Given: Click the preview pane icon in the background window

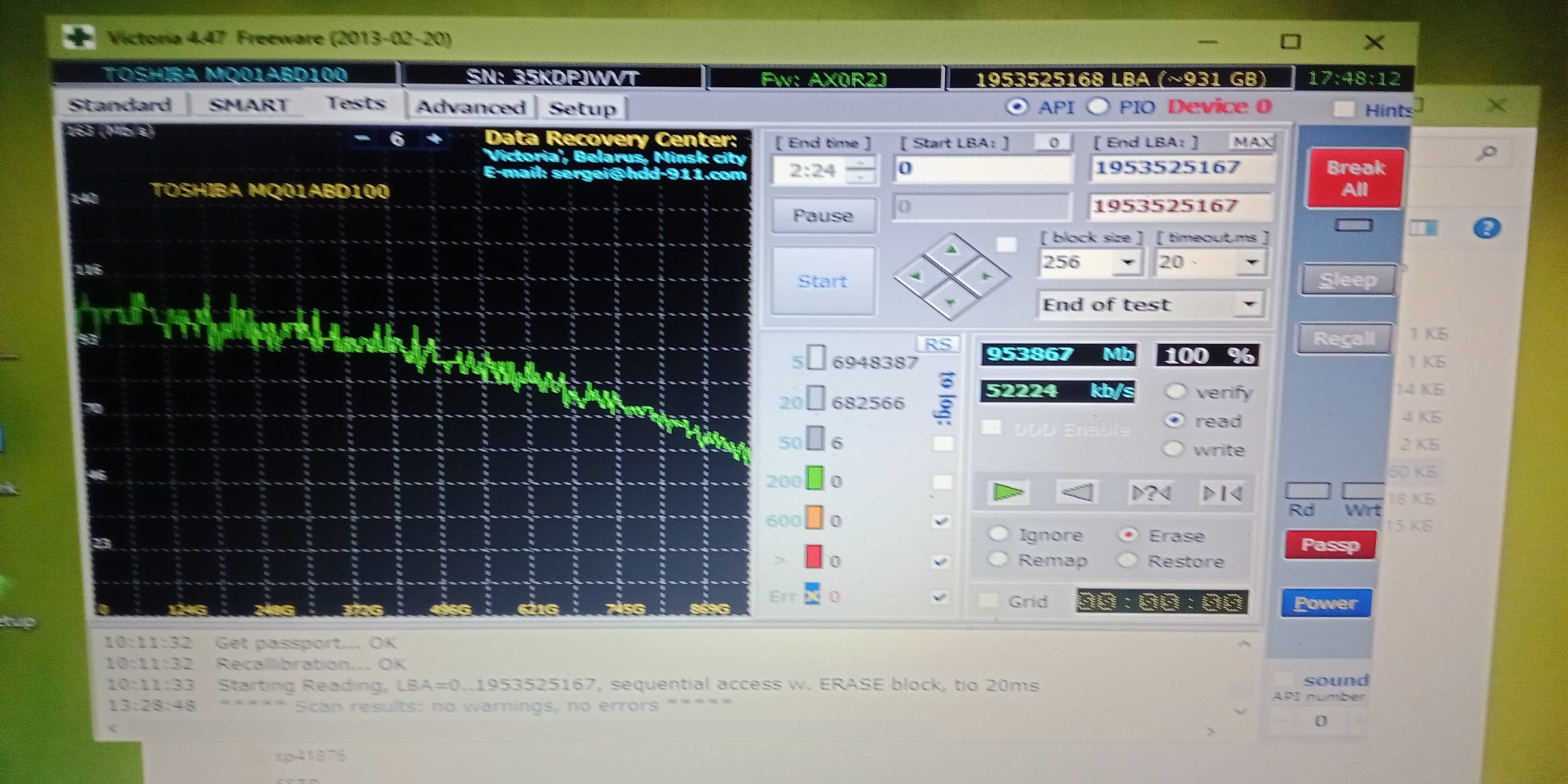Looking at the screenshot, I should 1424,227.
